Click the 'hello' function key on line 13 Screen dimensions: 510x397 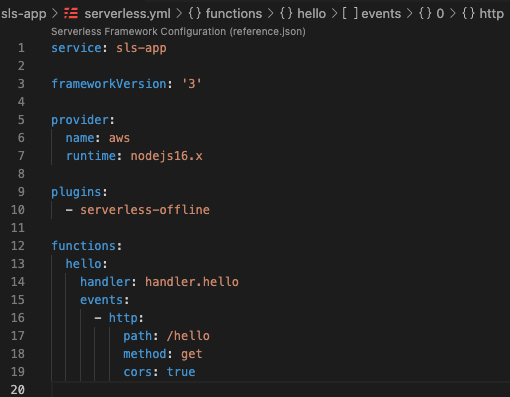click(84, 264)
